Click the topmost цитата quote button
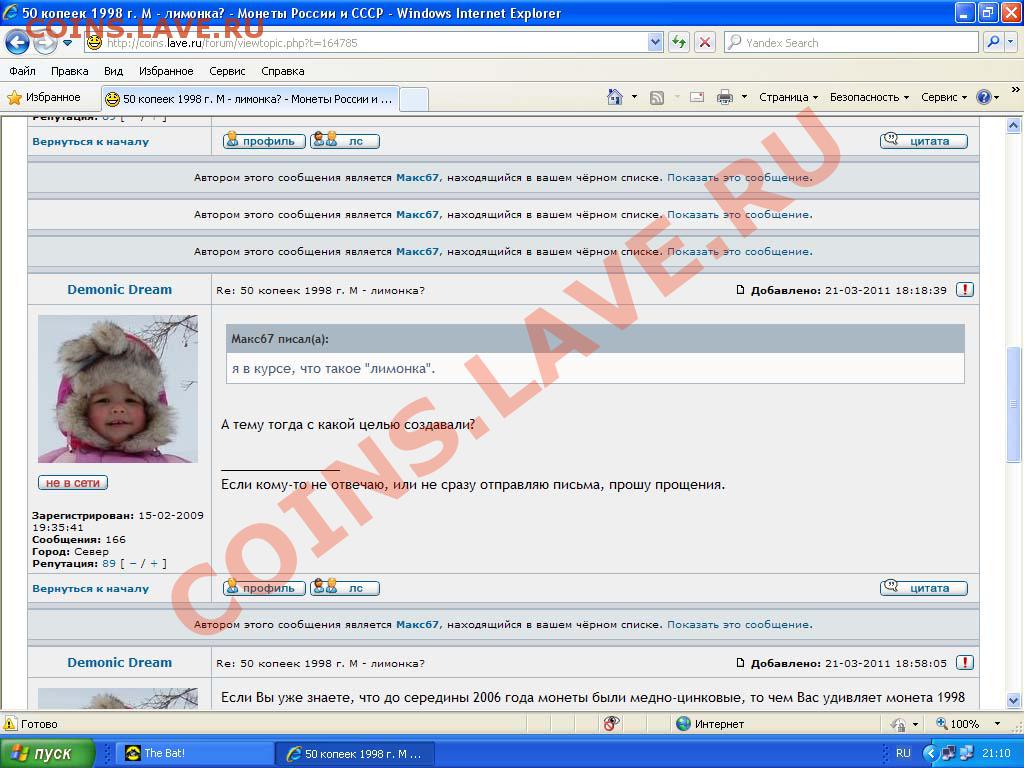 (x=923, y=141)
